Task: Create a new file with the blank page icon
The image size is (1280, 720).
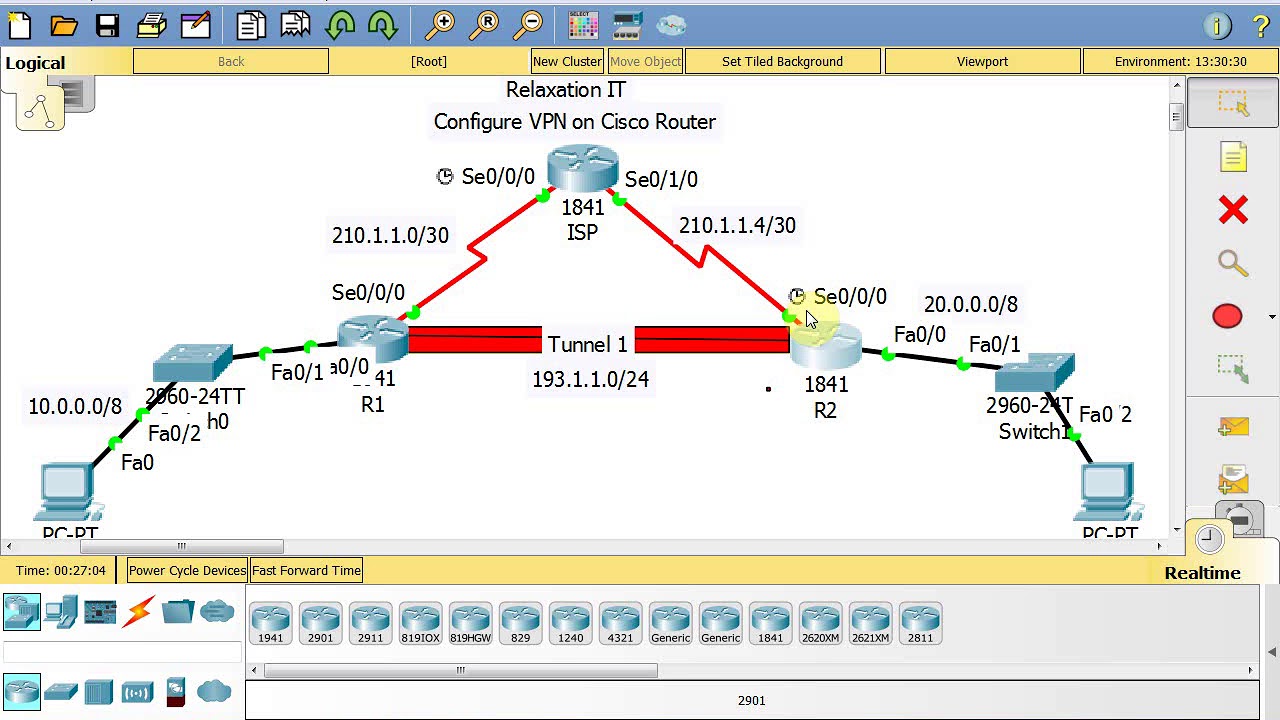Action: [x=19, y=25]
